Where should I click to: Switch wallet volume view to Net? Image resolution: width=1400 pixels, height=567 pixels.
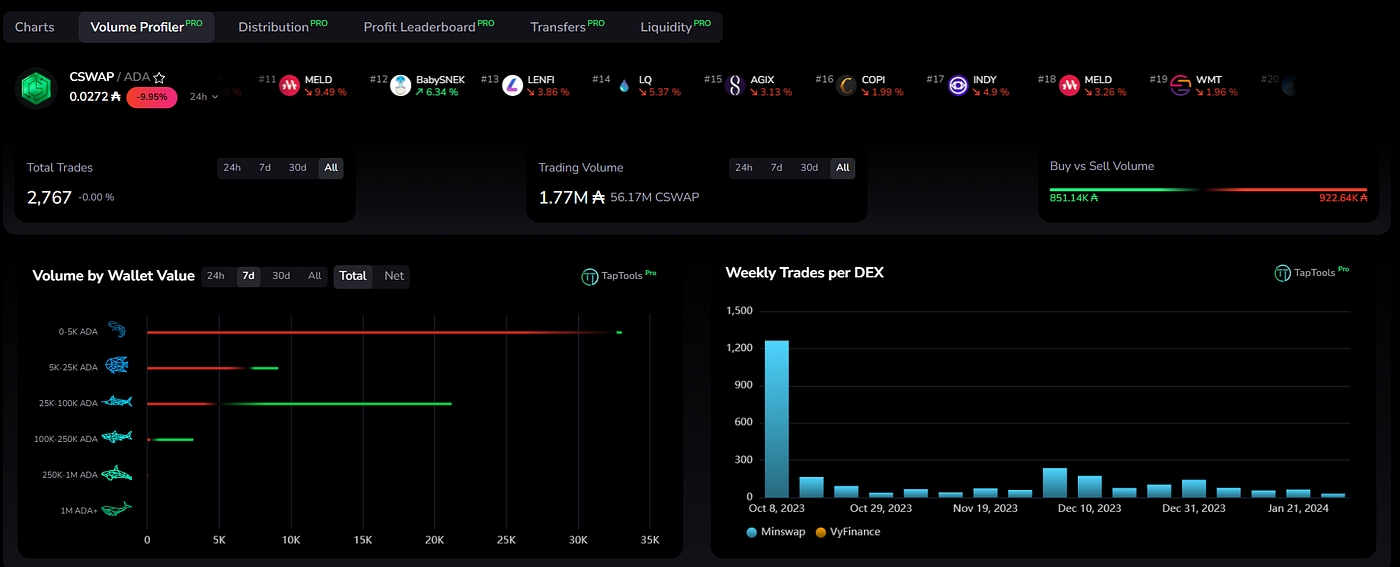tap(394, 276)
